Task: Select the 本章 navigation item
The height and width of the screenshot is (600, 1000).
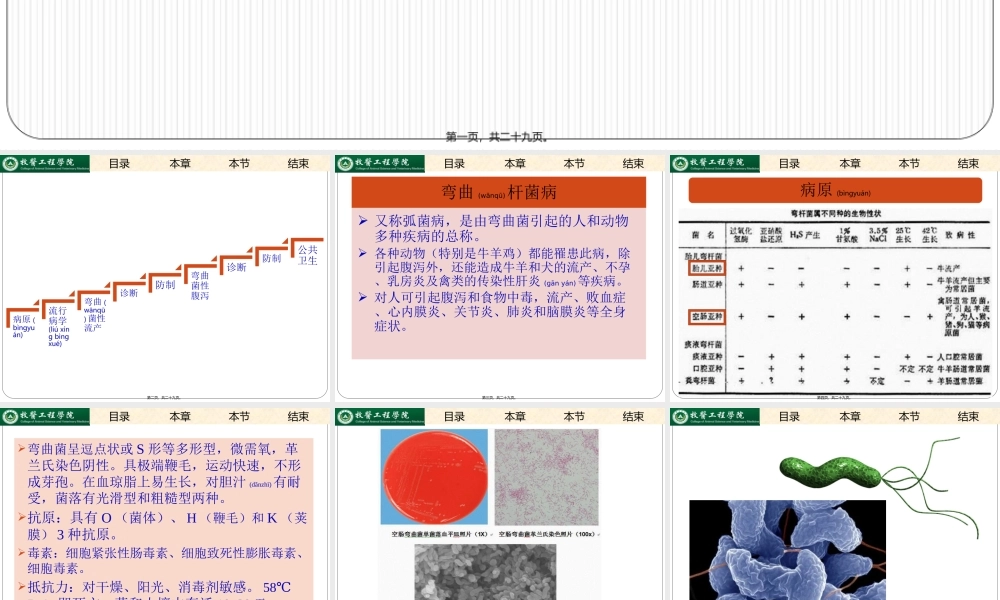Action: coord(179,163)
